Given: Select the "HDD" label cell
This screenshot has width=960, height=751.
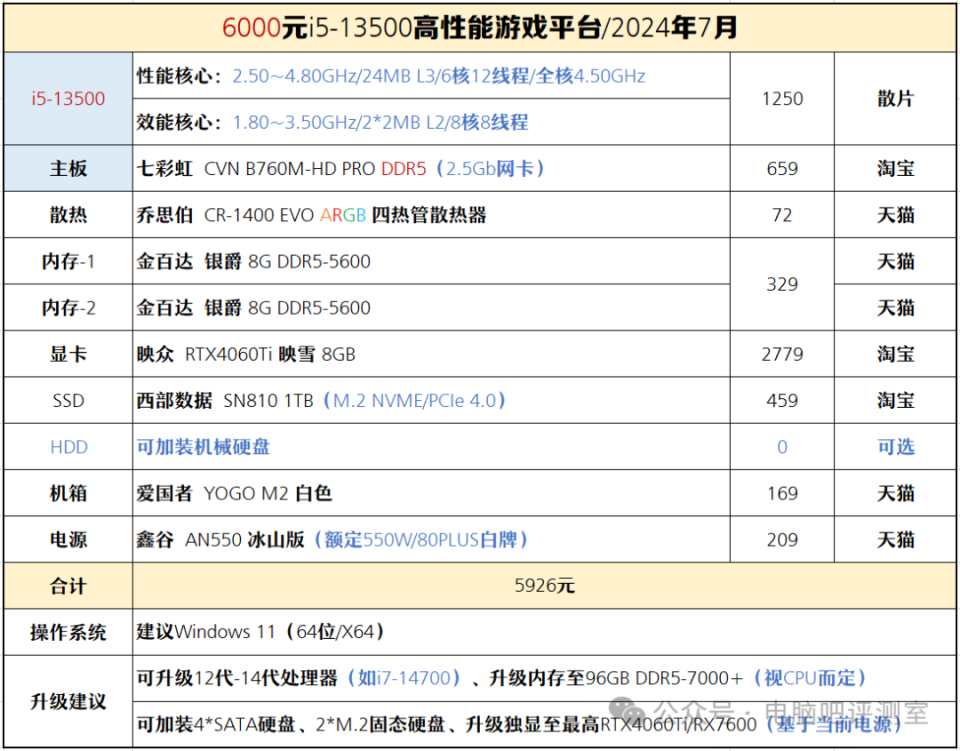Looking at the screenshot, I should 68,447.
